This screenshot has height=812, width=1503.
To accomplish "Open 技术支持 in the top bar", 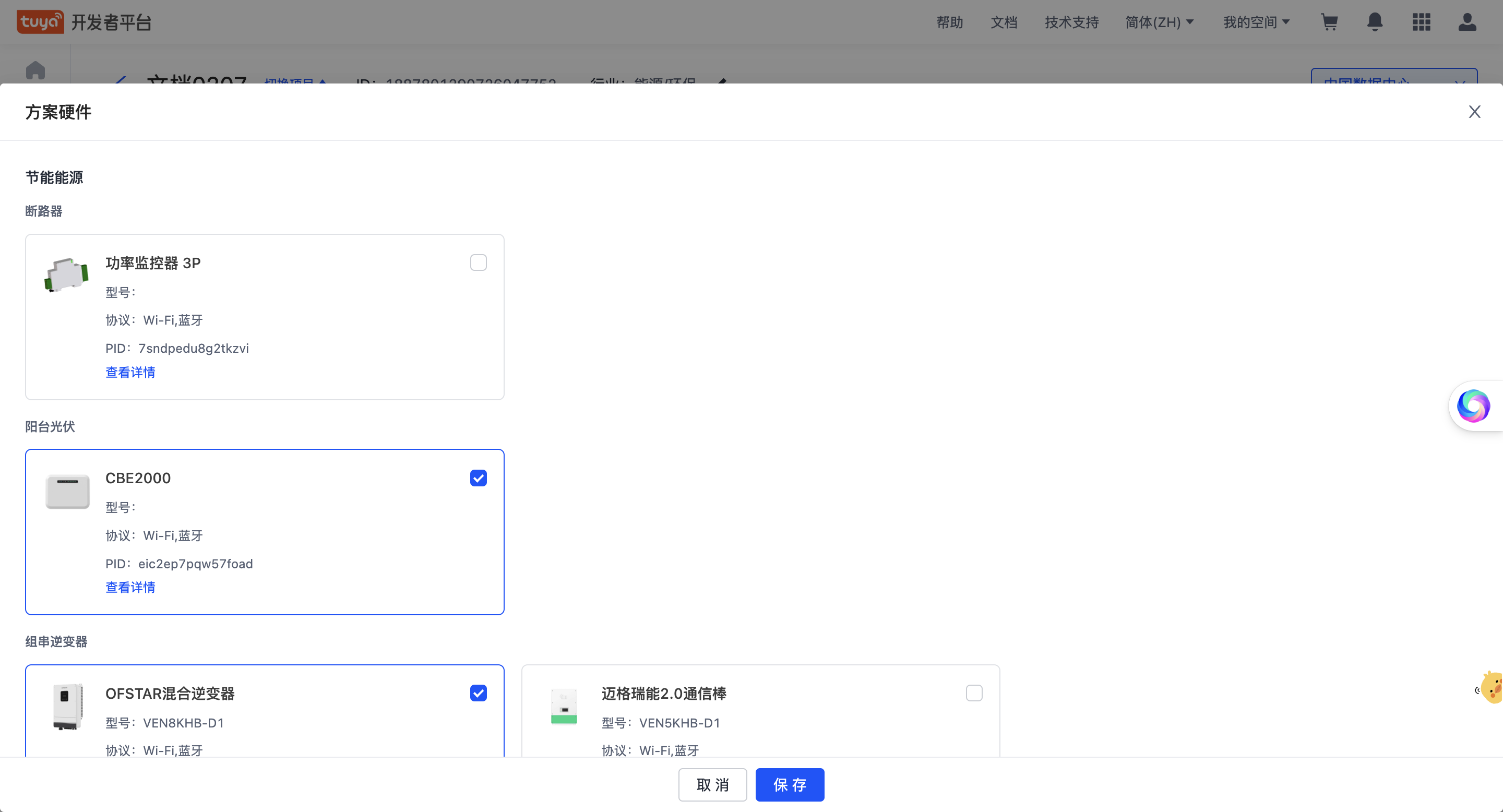I will coord(1072,22).
